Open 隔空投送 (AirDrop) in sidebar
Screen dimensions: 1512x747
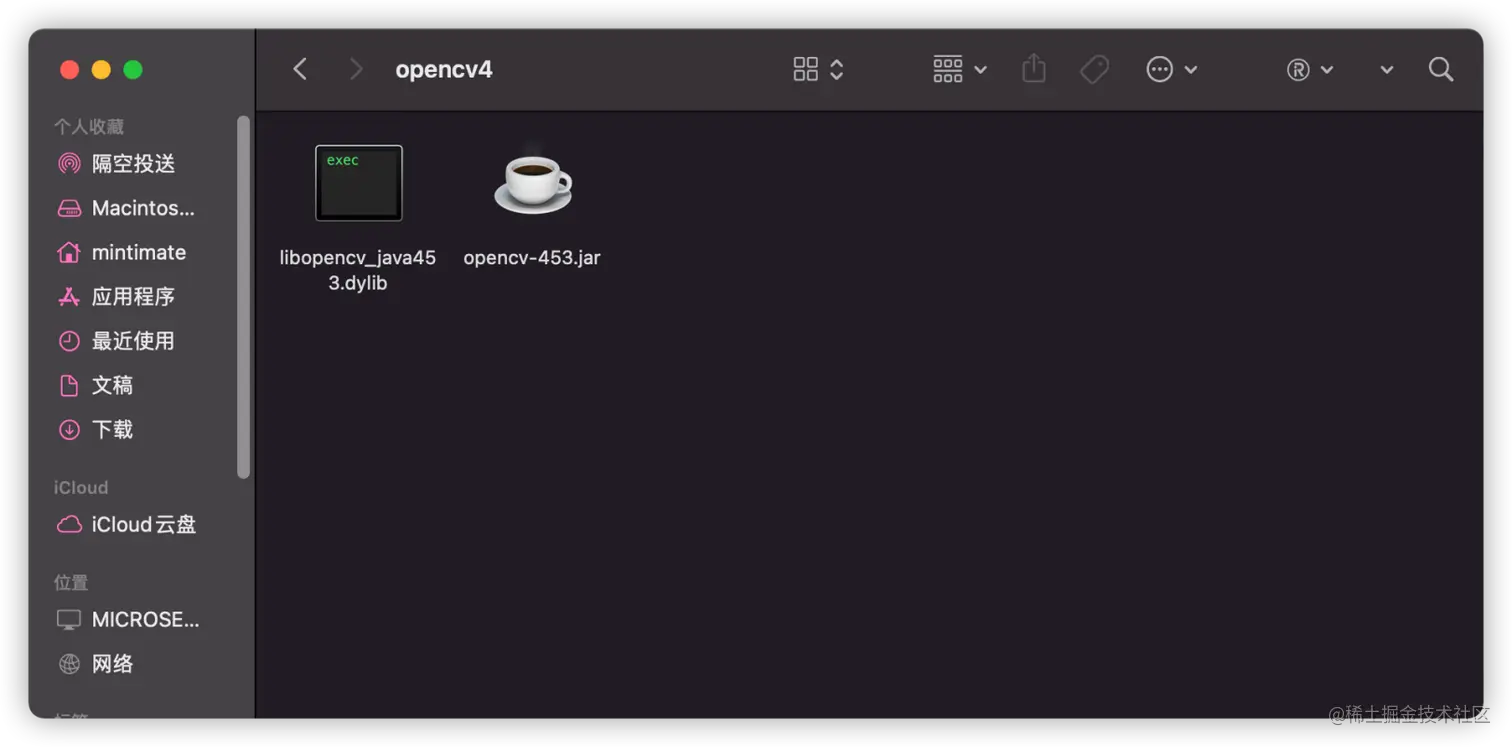coord(134,164)
